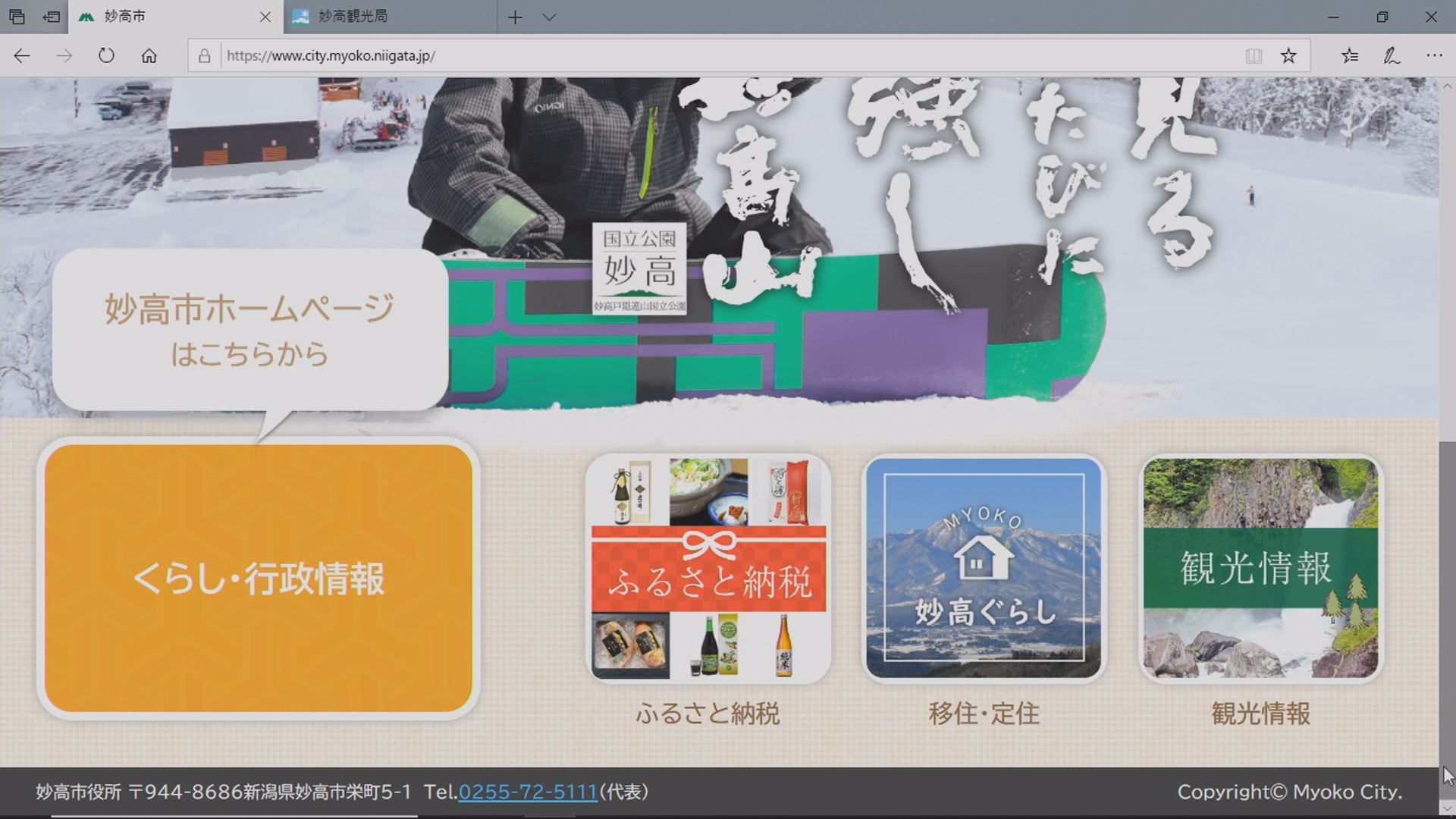This screenshot has width=1456, height=819.
Task: Add page to favorites star icon
Action: point(1288,55)
